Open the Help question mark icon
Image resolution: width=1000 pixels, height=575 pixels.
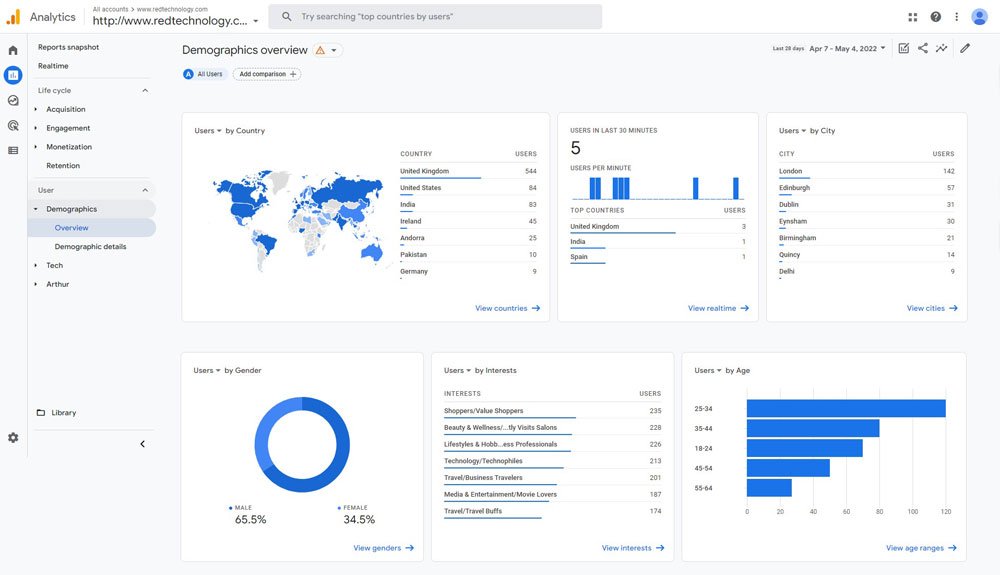936,17
